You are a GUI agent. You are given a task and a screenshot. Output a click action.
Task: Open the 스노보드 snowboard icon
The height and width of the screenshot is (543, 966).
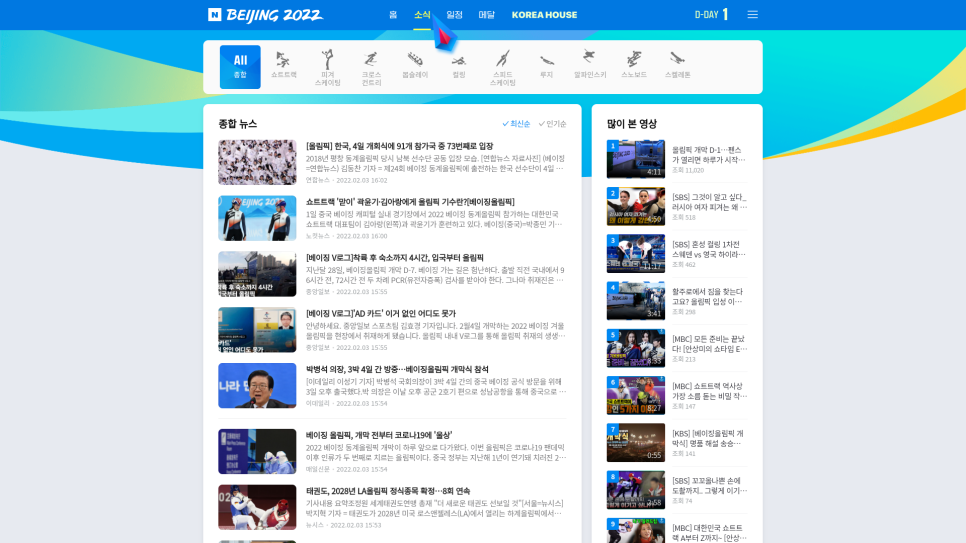click(633, 65)
